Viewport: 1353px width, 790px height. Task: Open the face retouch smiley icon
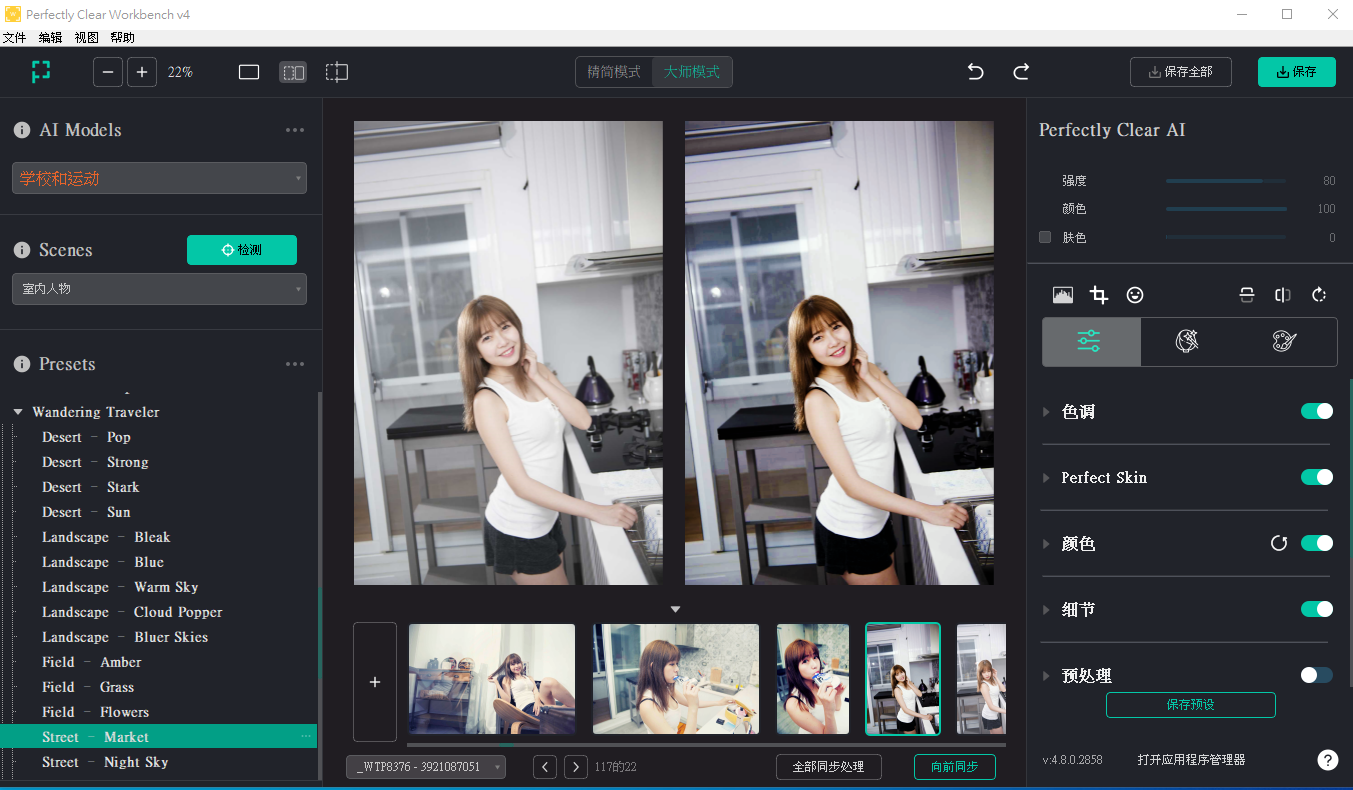[x=1135, y=295]
